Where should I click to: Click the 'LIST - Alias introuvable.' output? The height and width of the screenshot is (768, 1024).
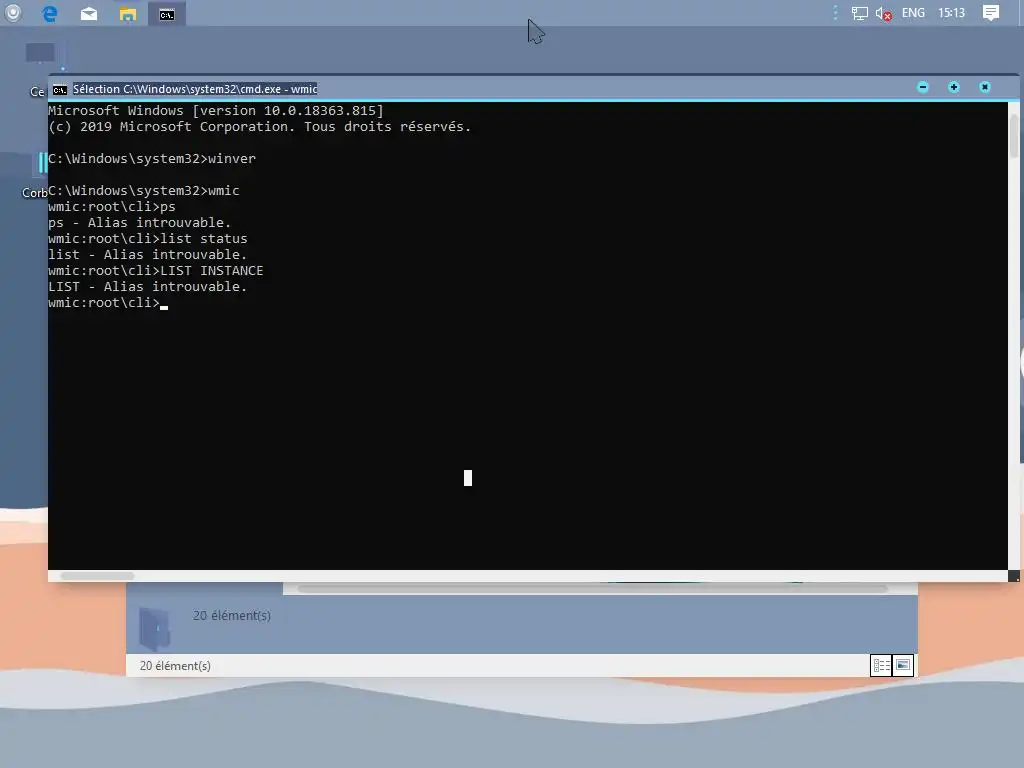148,287
